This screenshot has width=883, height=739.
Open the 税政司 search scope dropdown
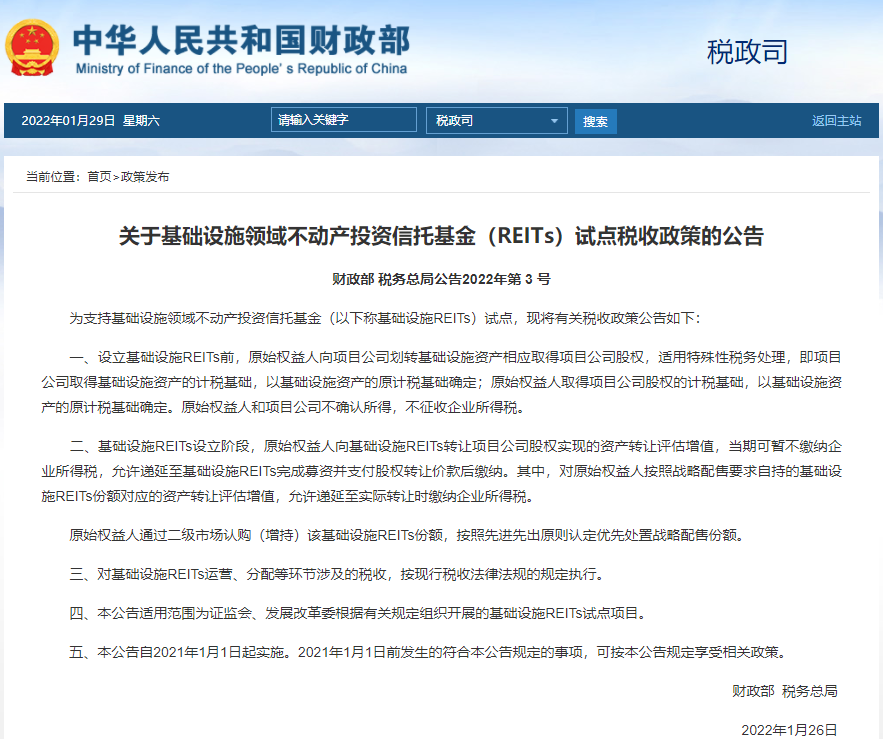(x=496, y=121)
